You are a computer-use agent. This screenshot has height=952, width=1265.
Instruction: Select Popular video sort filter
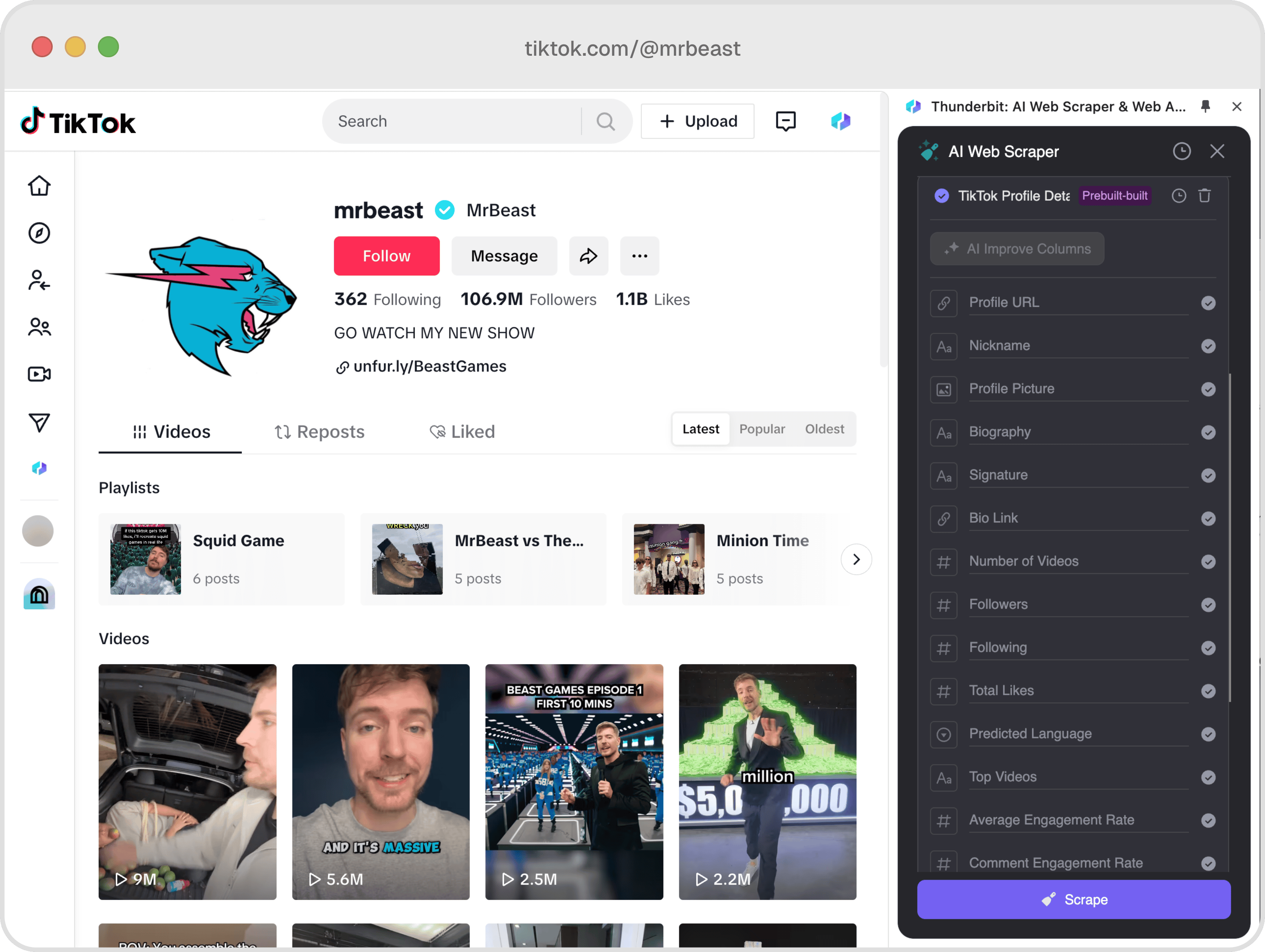[x=762, y=428]
